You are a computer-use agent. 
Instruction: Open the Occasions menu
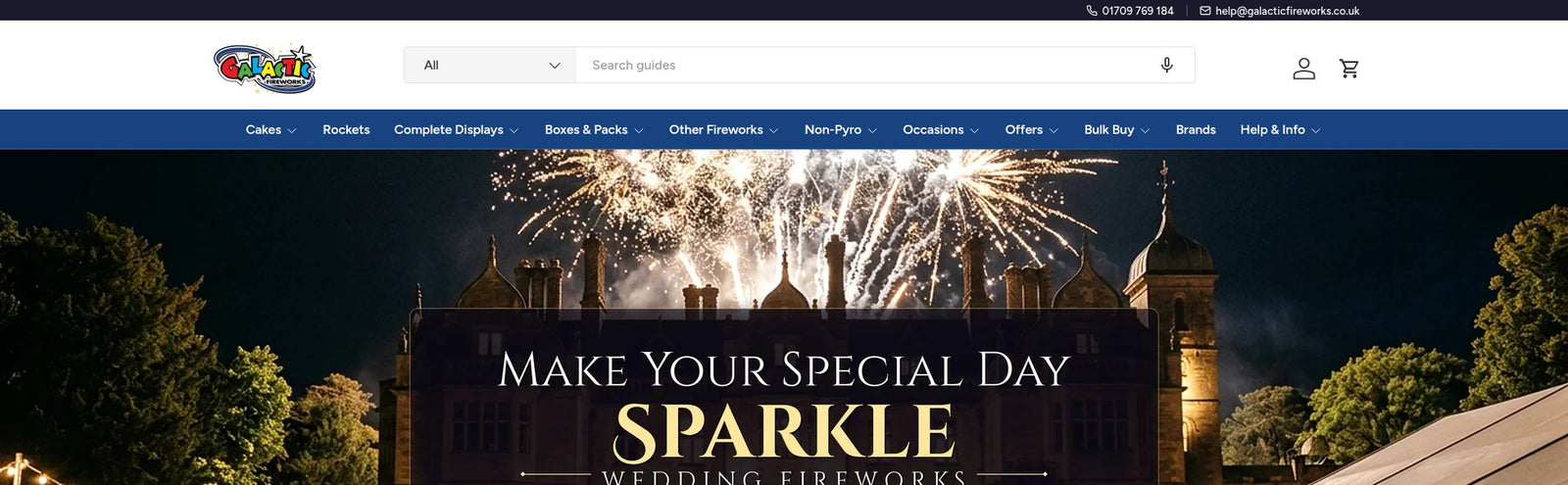[x=941, y=129]
